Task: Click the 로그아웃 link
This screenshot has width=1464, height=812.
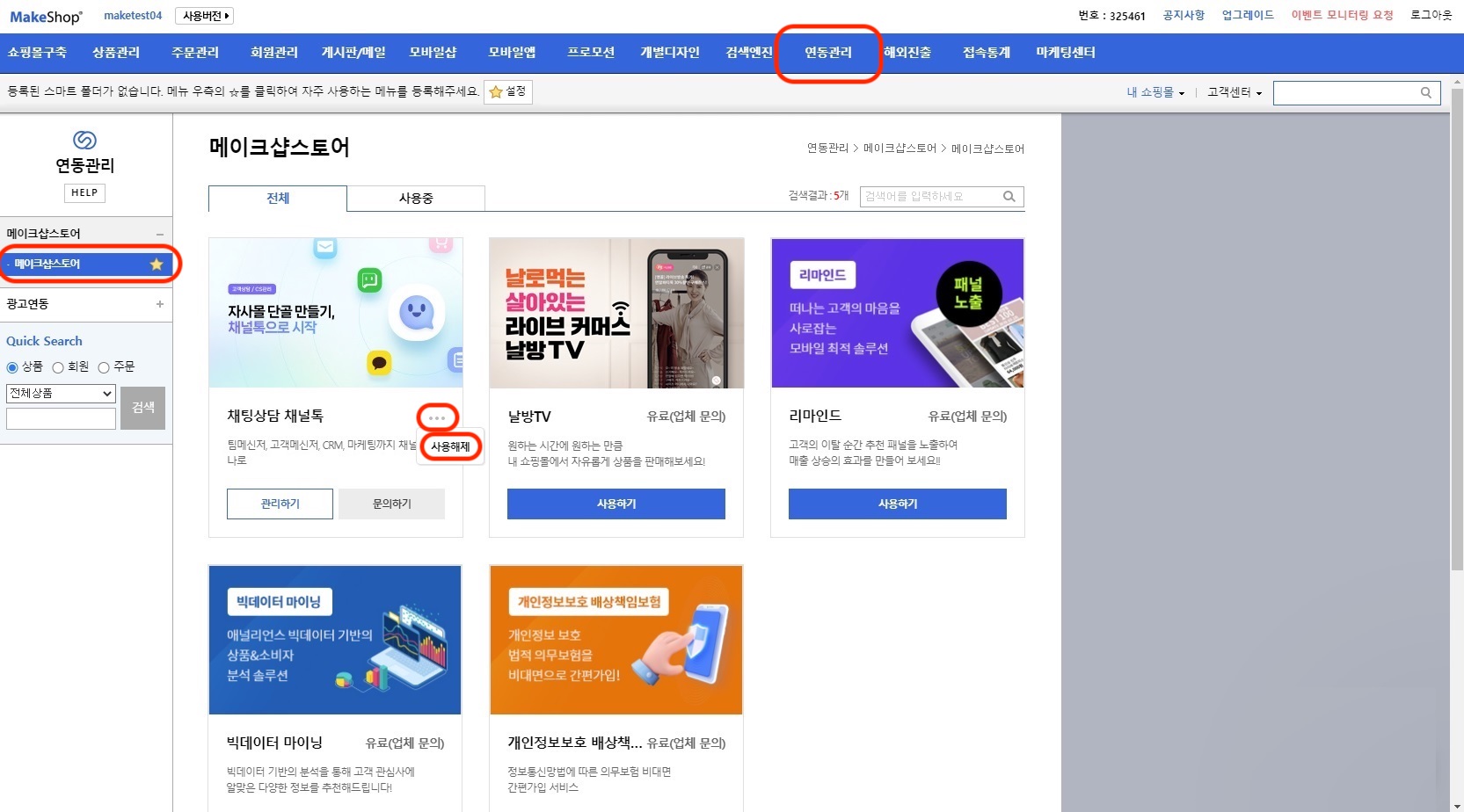Action: [1431, 15]
